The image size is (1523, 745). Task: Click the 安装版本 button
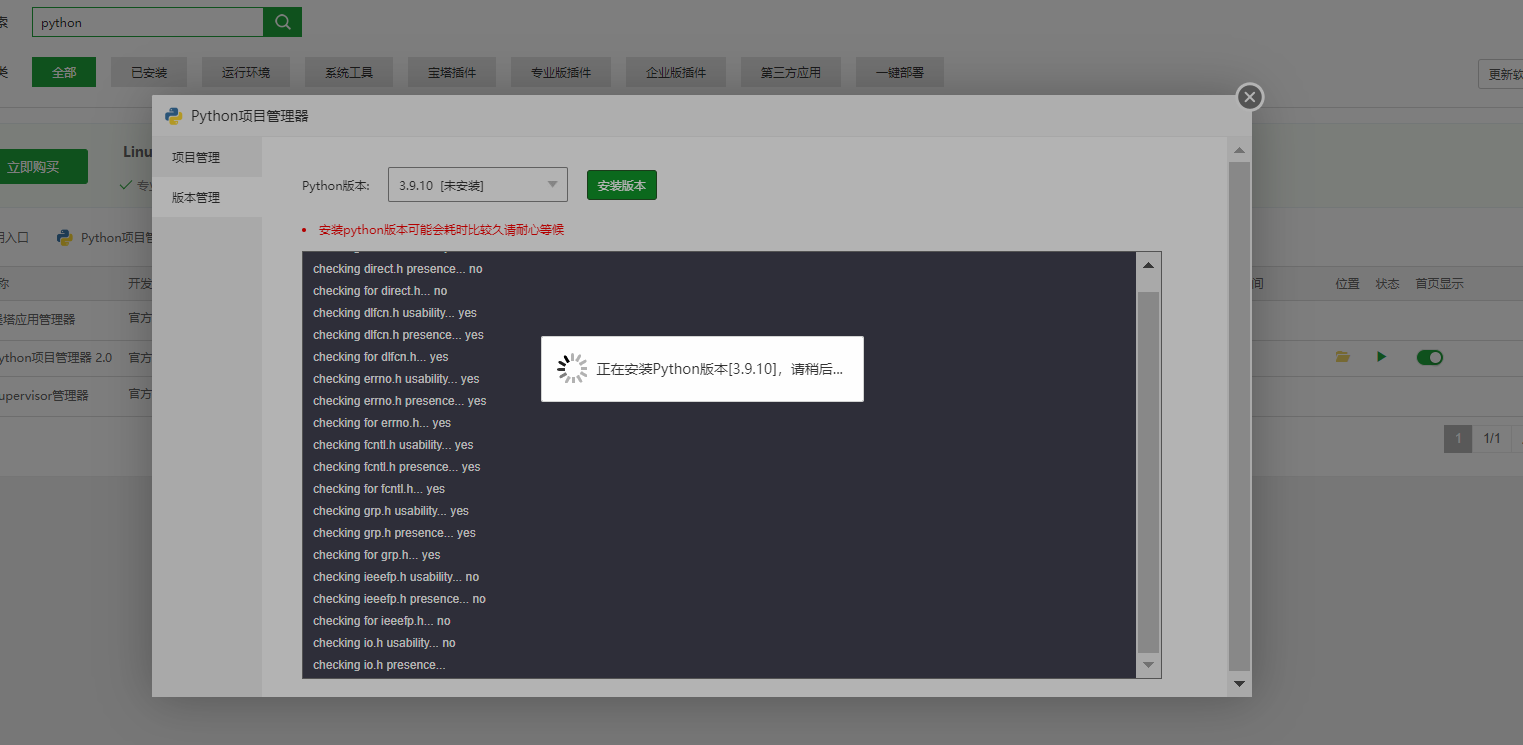[x=621, y=185]
